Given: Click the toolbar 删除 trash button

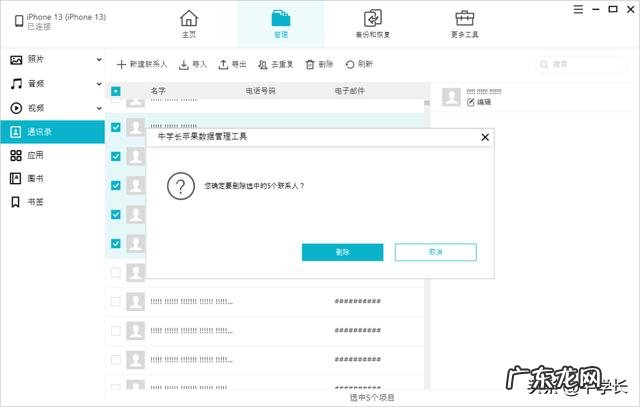Looking at the screenshot, I should (319, 64).
